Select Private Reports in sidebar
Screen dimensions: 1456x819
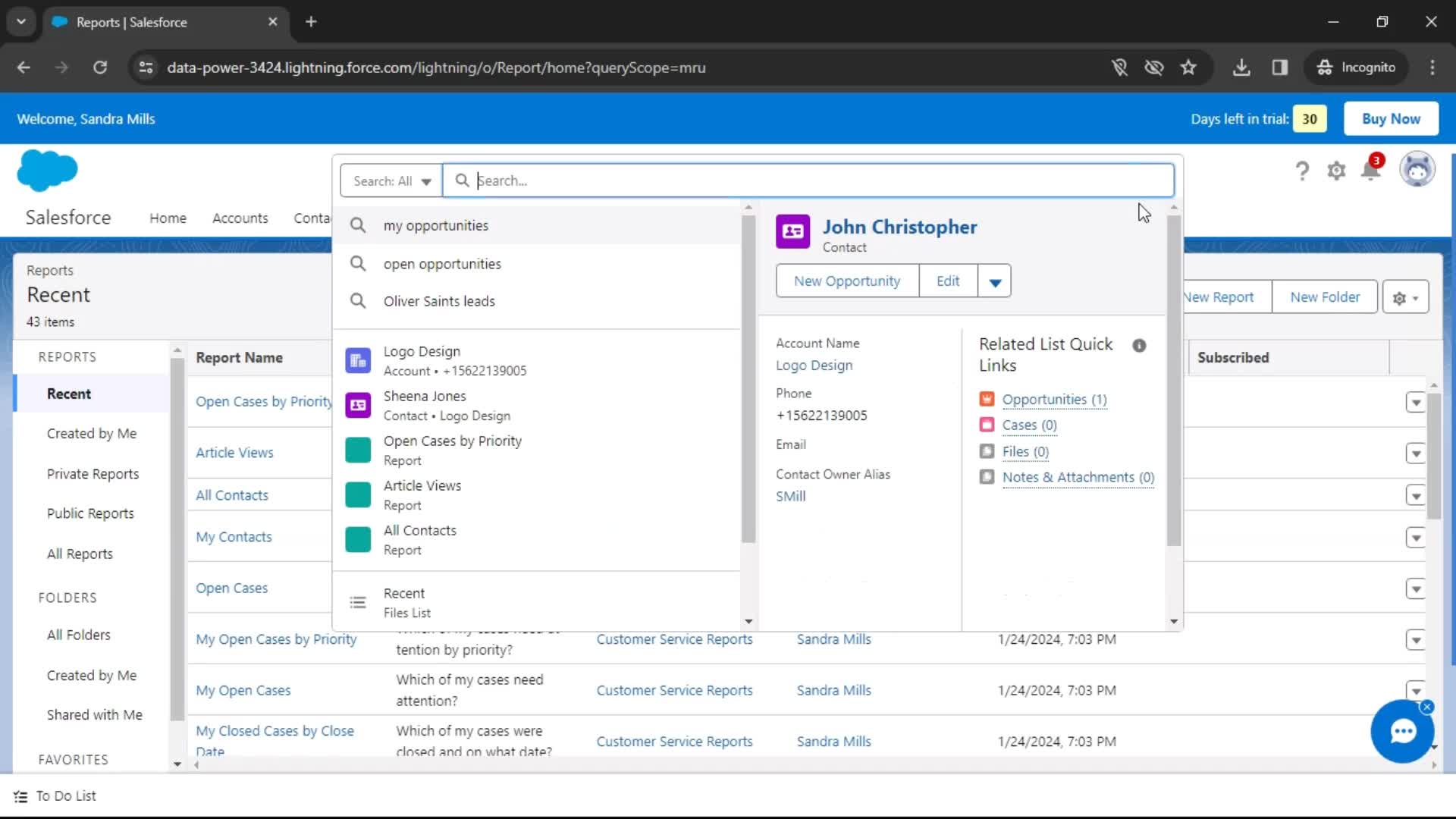coord(93,474)
